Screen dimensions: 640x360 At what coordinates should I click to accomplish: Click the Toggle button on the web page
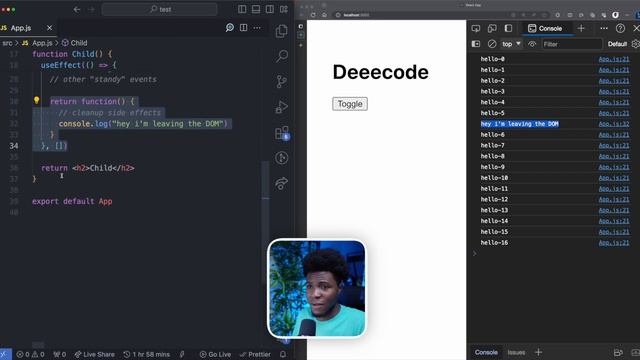[350, 104]
